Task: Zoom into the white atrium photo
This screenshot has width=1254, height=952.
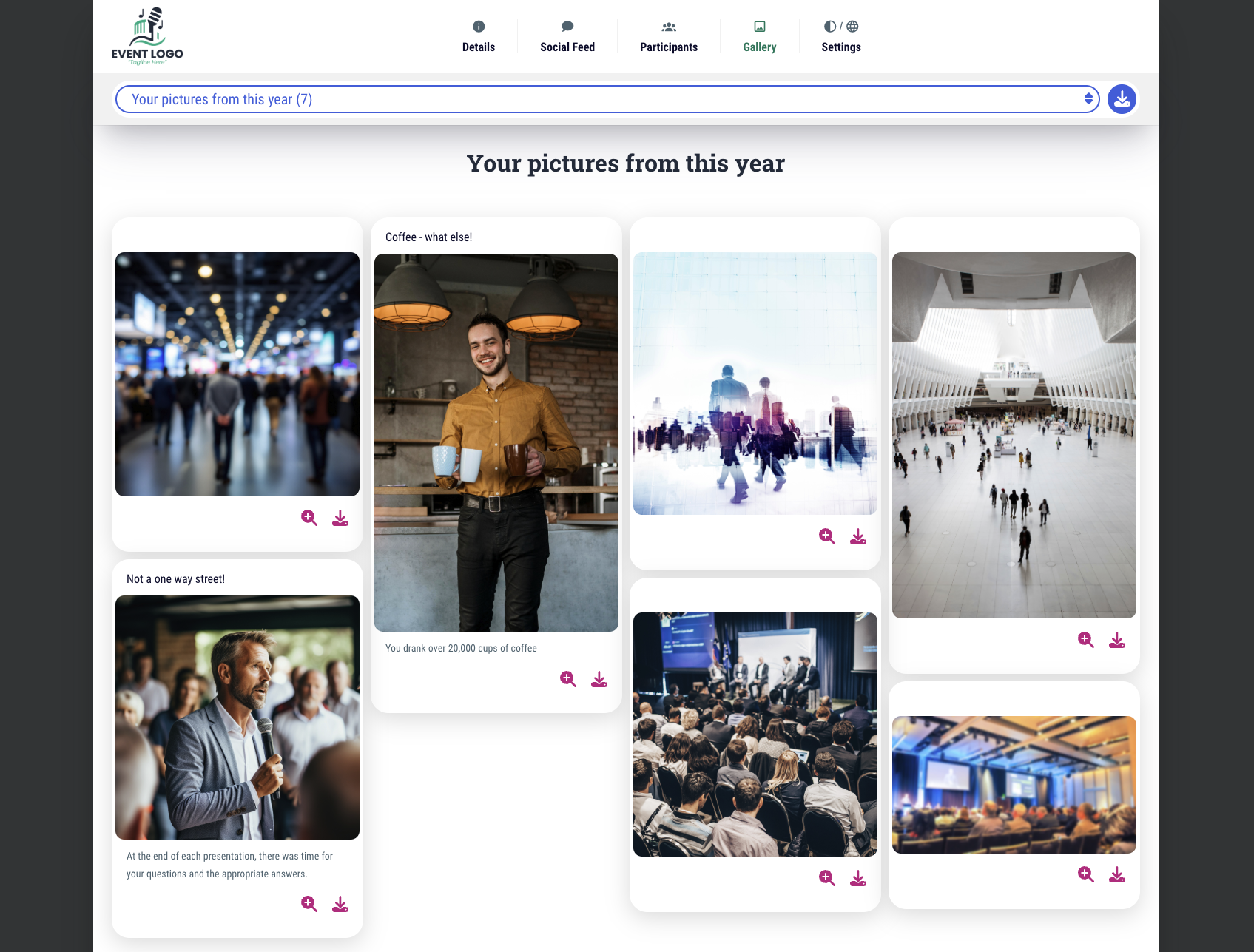Action: pos(1085,640)
